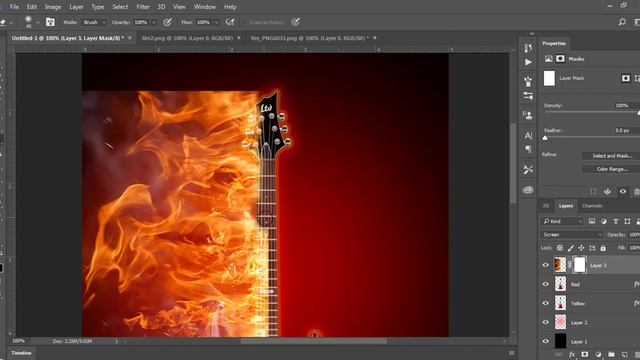The width and height of the screenshot is (640, 360).
Task: Load selection from mask icon
Action: tap(593, 191)
